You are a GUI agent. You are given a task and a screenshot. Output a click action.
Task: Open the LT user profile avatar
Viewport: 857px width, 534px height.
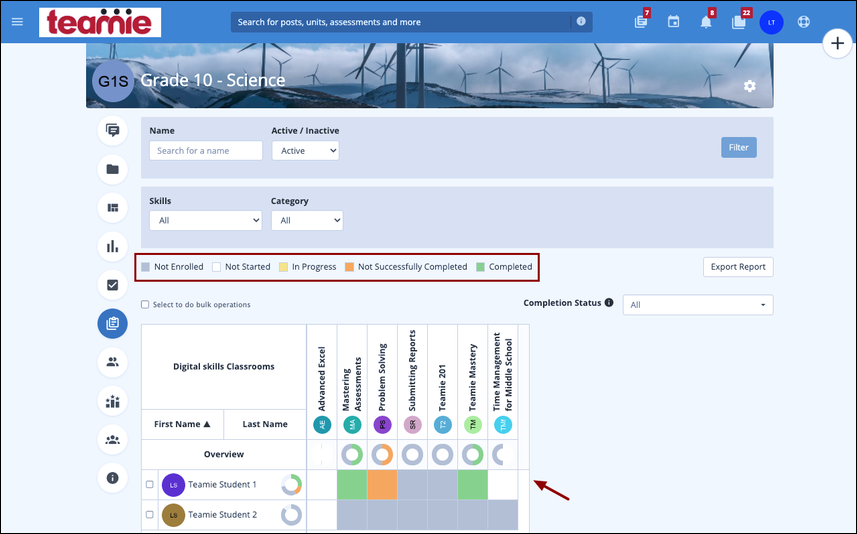[x=771, y=22]
